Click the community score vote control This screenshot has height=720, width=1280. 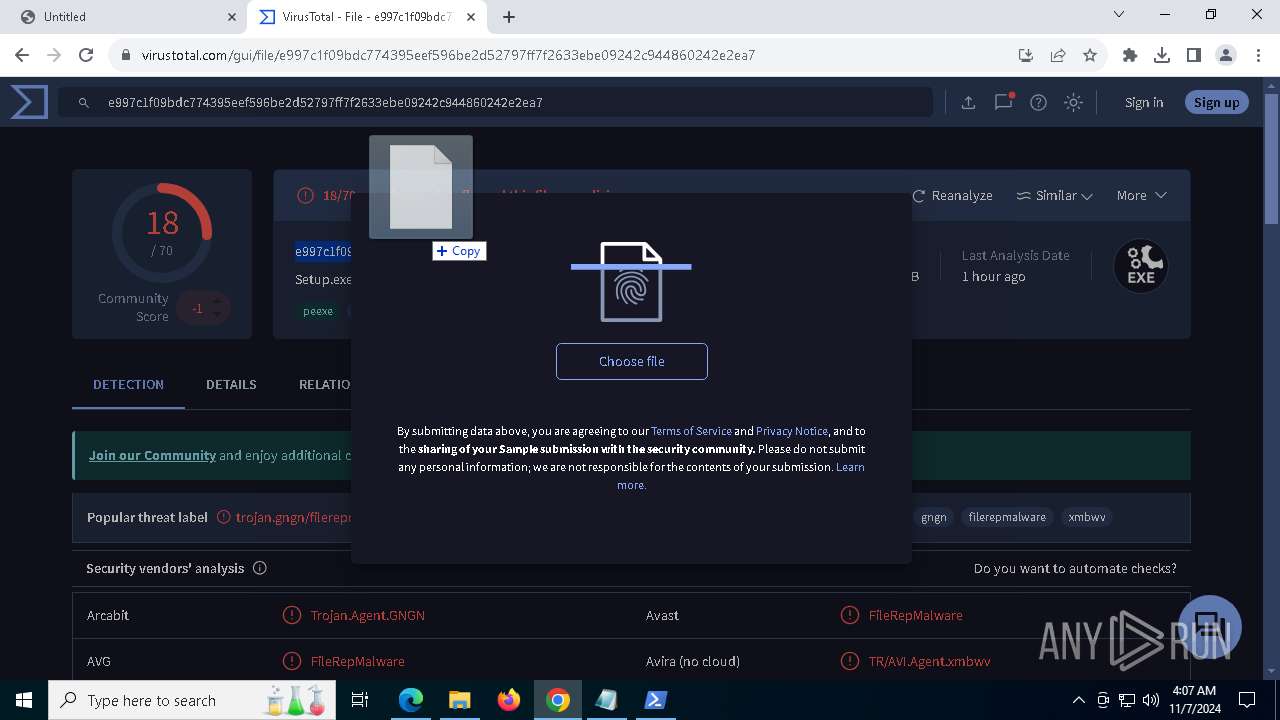[202, 308]
